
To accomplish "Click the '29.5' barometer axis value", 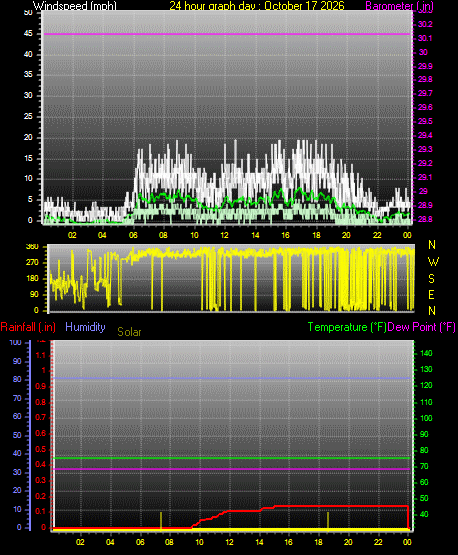I will pos(425,121).
